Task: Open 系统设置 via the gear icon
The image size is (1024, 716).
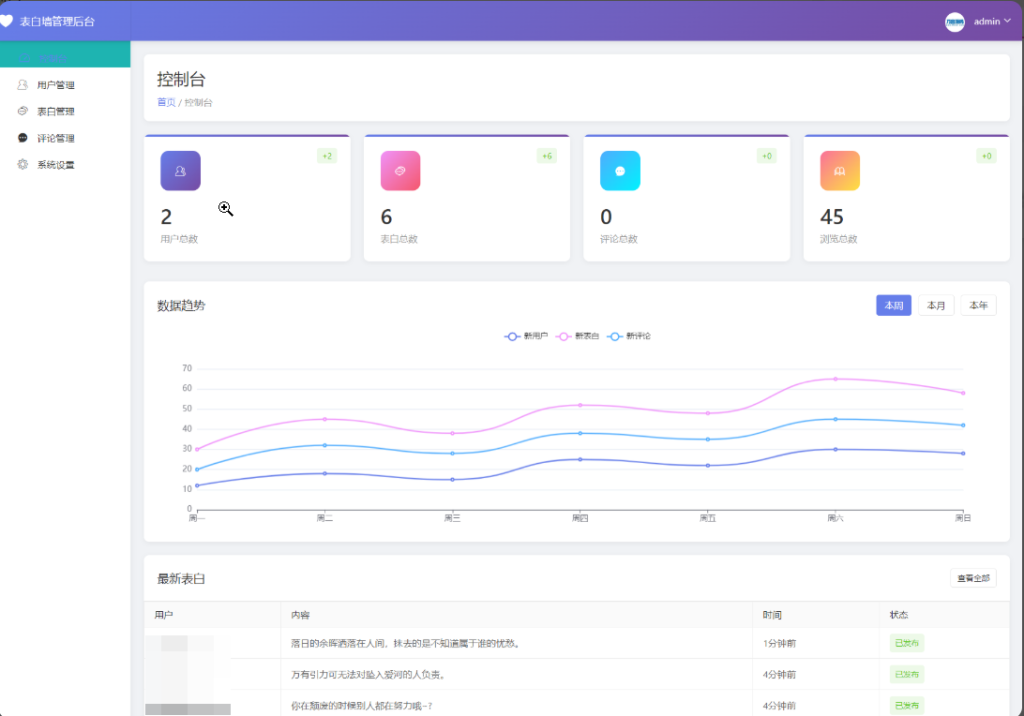Action: [23, 164]
